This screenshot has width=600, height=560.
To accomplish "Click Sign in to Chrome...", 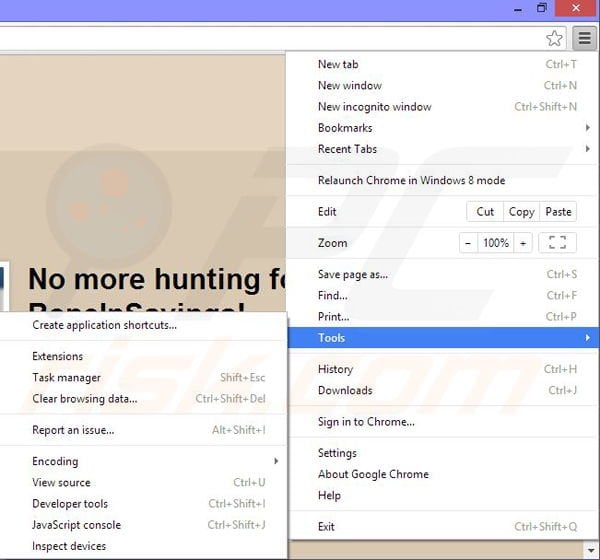I will (442, 422).
